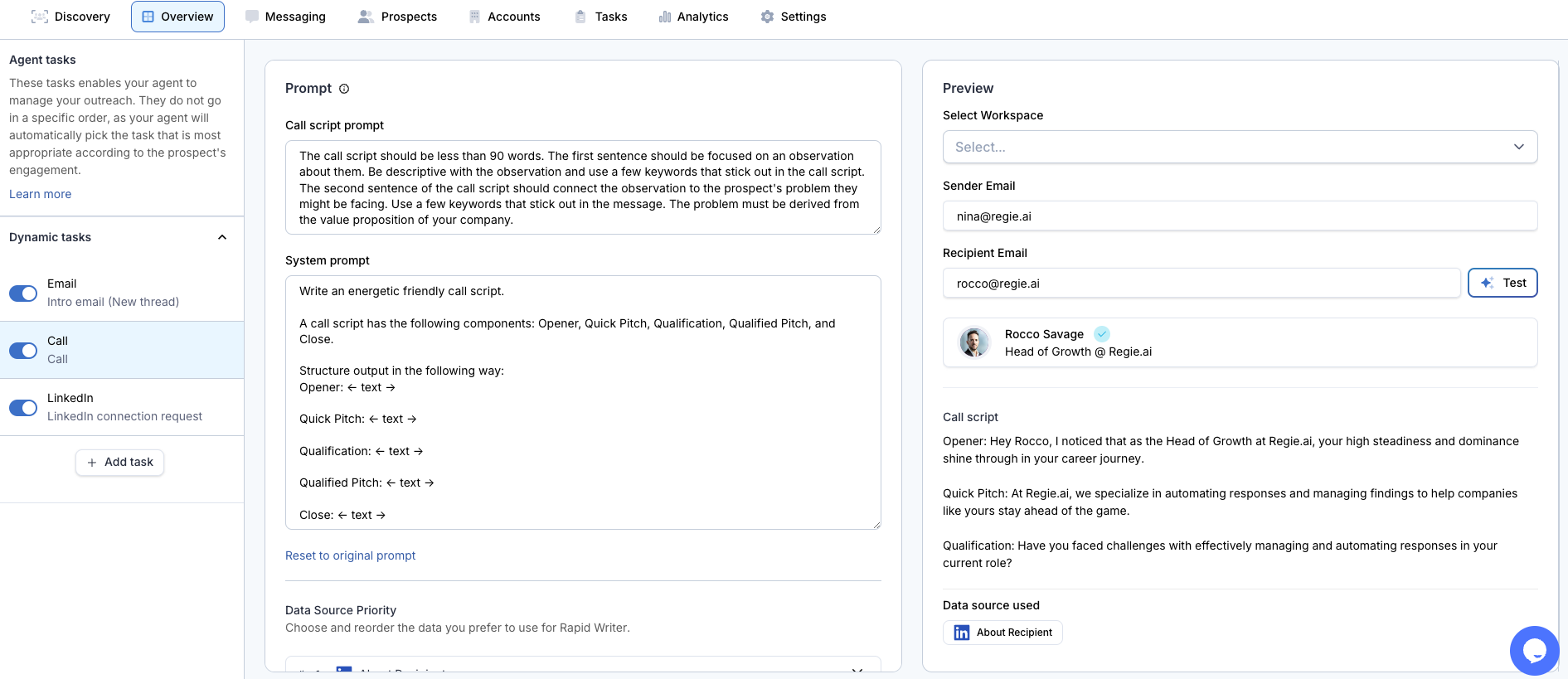Toggle the Email task switch

point(23,293)
